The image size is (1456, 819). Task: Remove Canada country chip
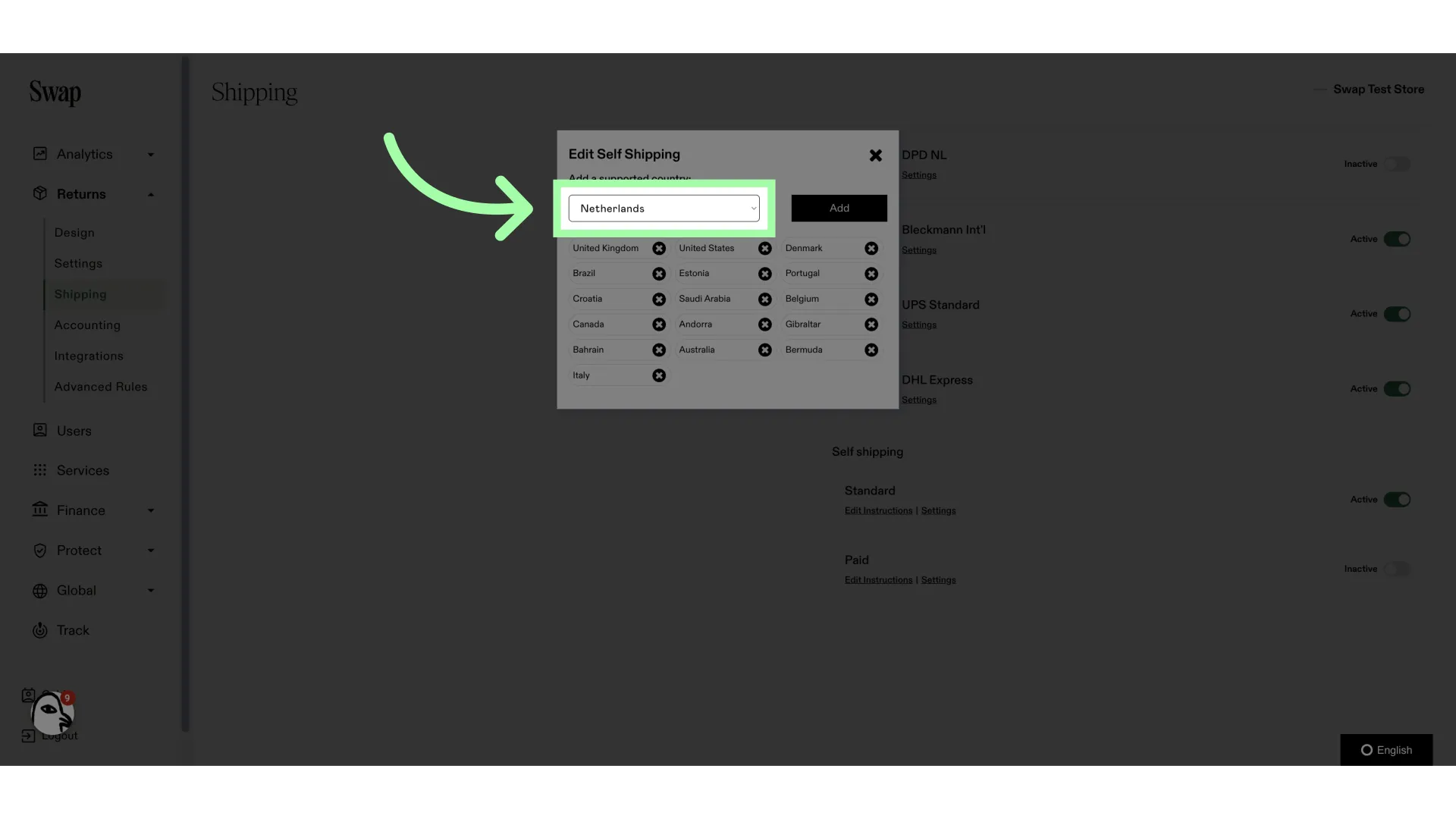point(659,325)
